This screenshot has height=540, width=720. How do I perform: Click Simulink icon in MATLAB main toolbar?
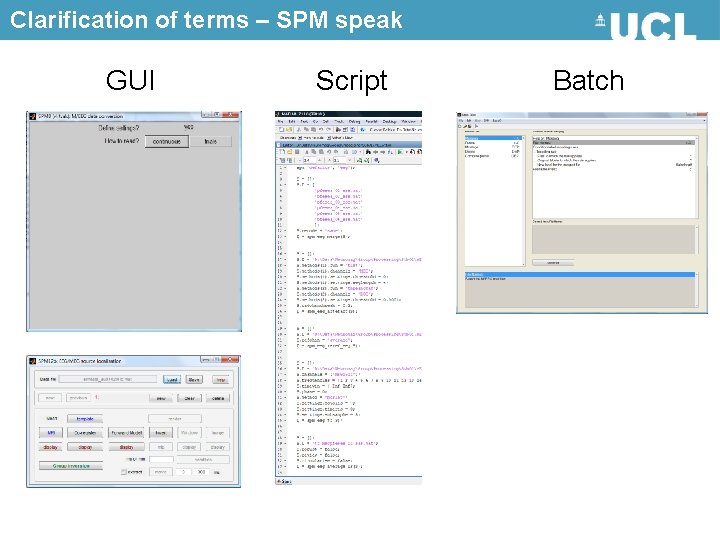[338, 130]
